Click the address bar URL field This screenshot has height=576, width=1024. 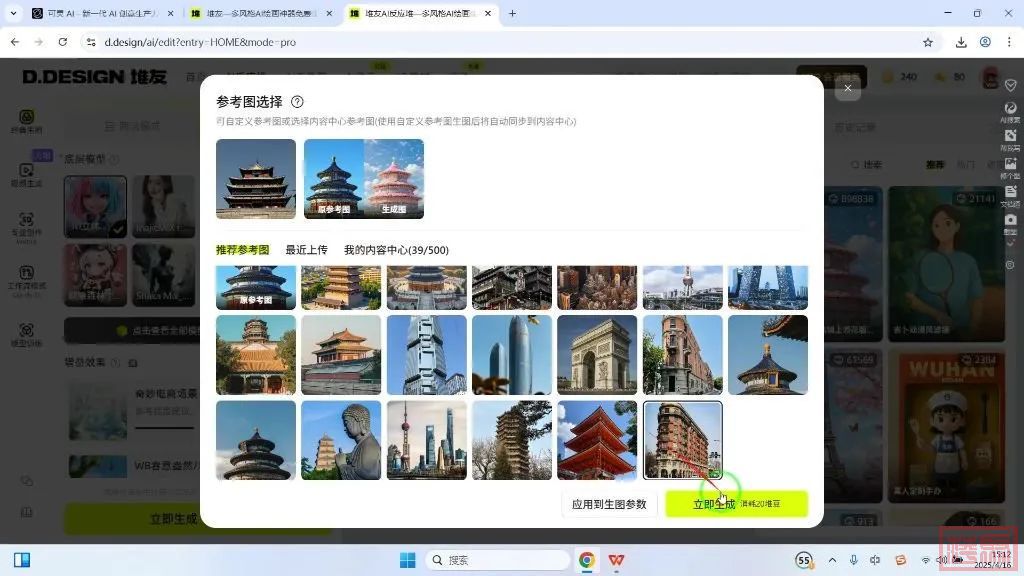pos(509,42)
